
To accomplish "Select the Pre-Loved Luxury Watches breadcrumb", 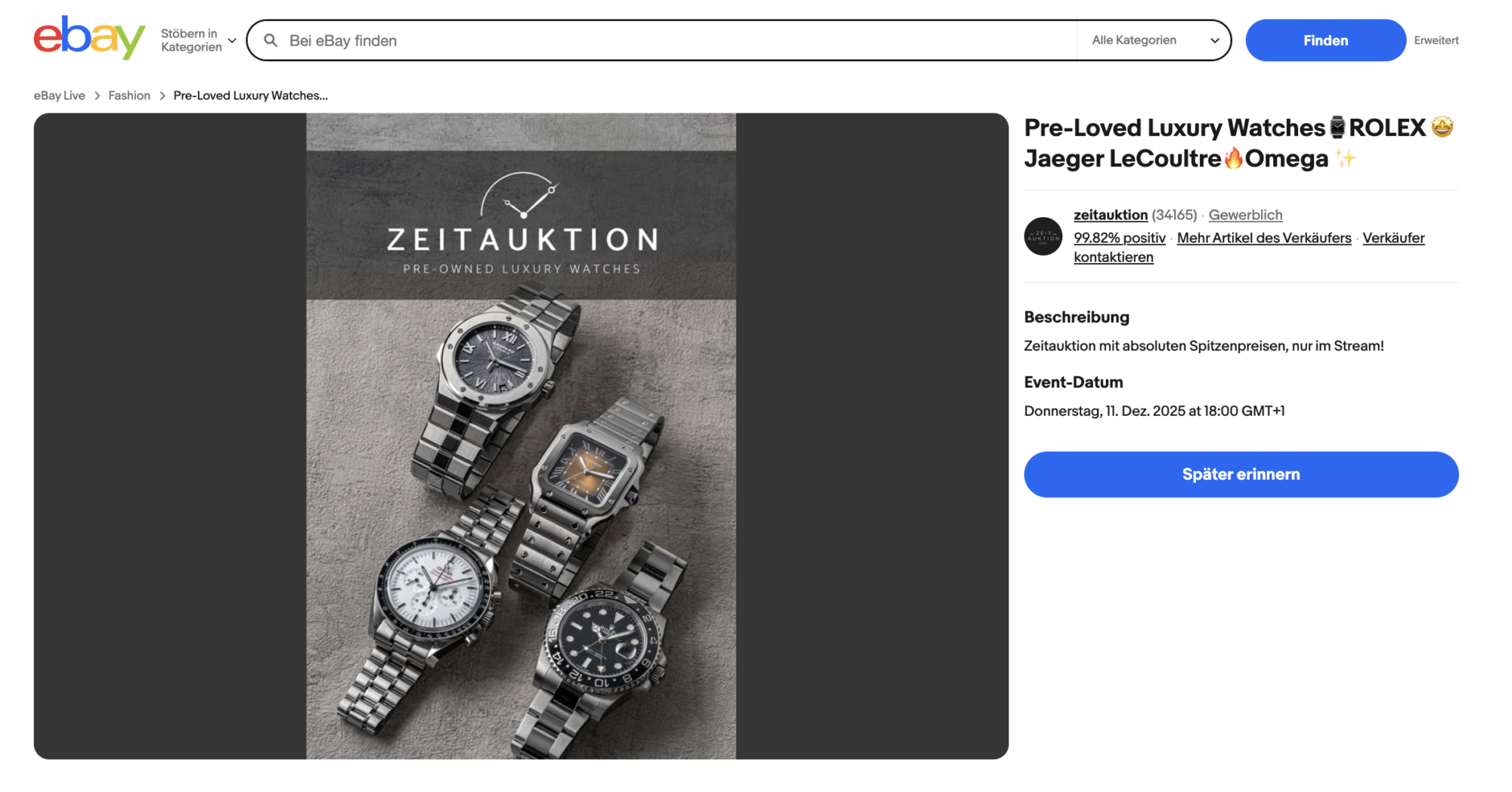I will [x=250, y=95].
